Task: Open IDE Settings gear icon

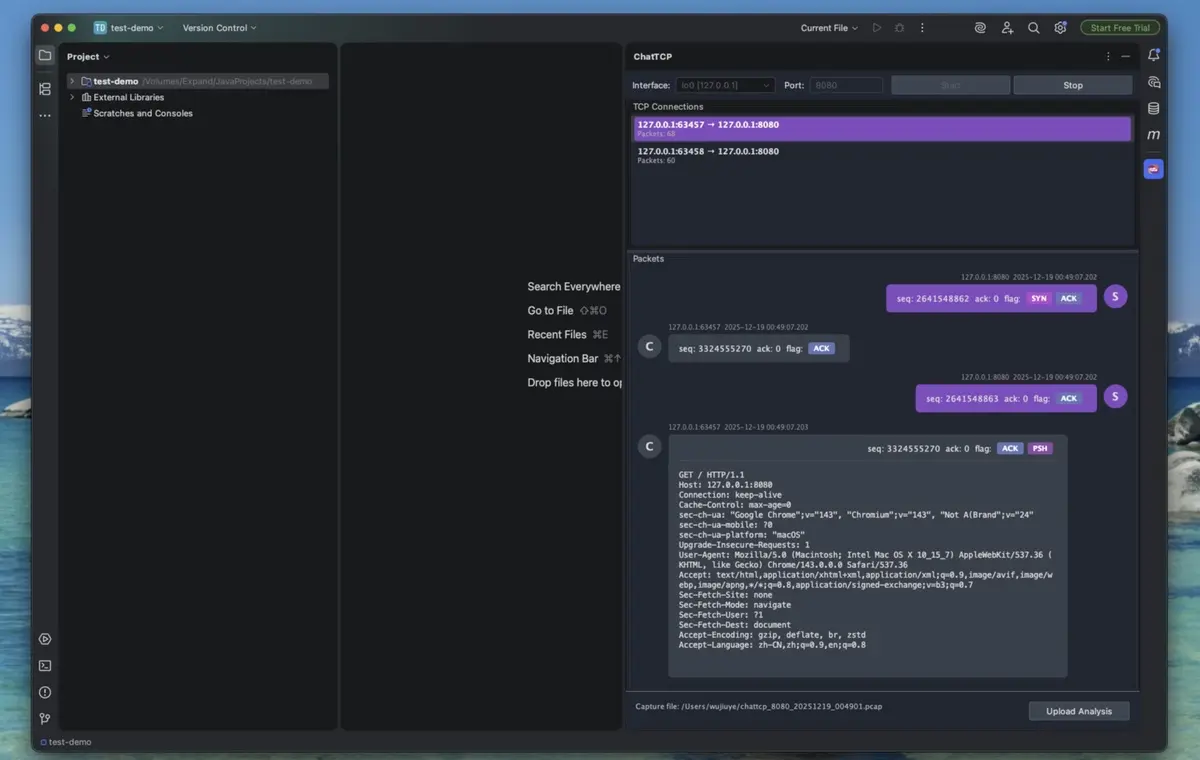Action: click(x=1059, y=27)
